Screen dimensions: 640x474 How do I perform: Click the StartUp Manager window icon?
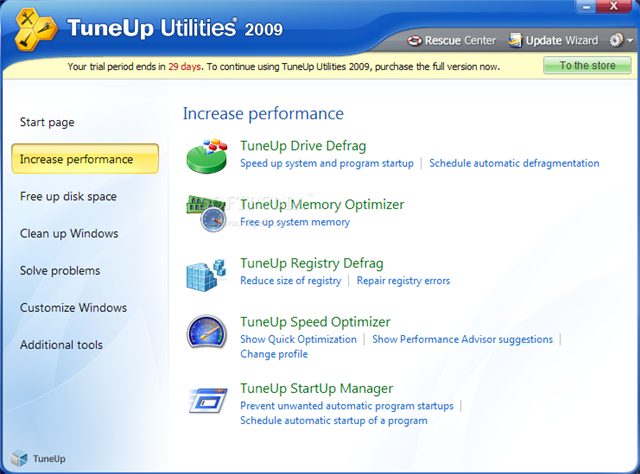point(208,401)
